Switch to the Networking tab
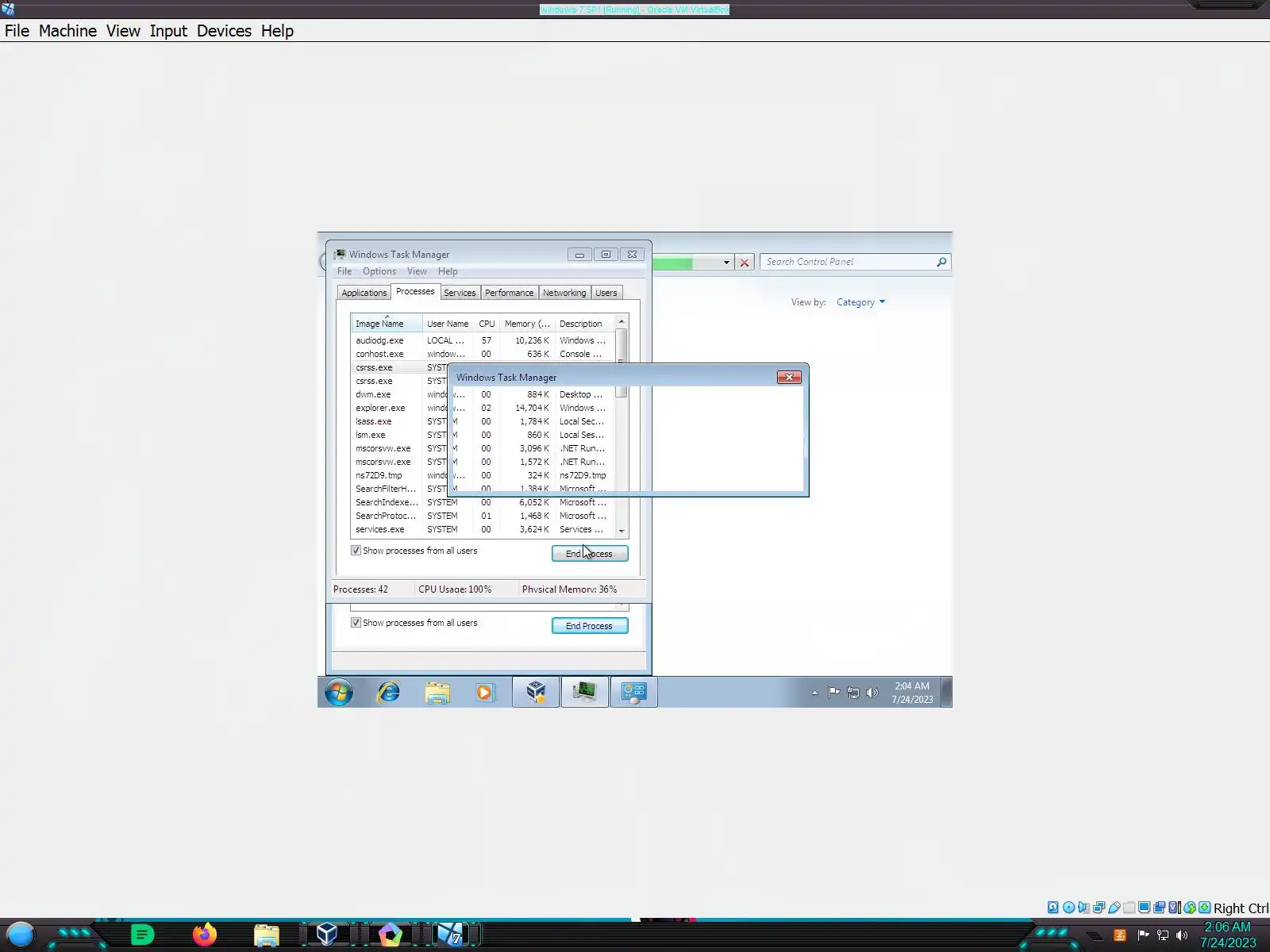Screen dimensions: 1270x952 (564, 293)
